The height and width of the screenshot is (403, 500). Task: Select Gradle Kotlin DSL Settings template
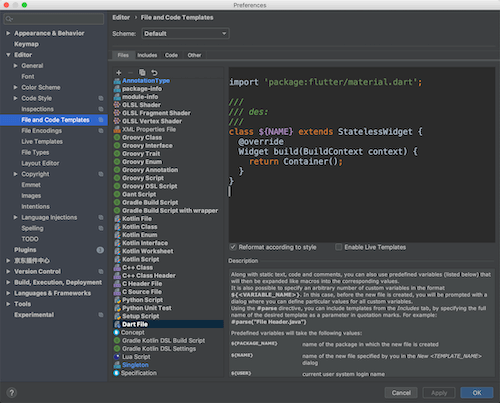159,349
